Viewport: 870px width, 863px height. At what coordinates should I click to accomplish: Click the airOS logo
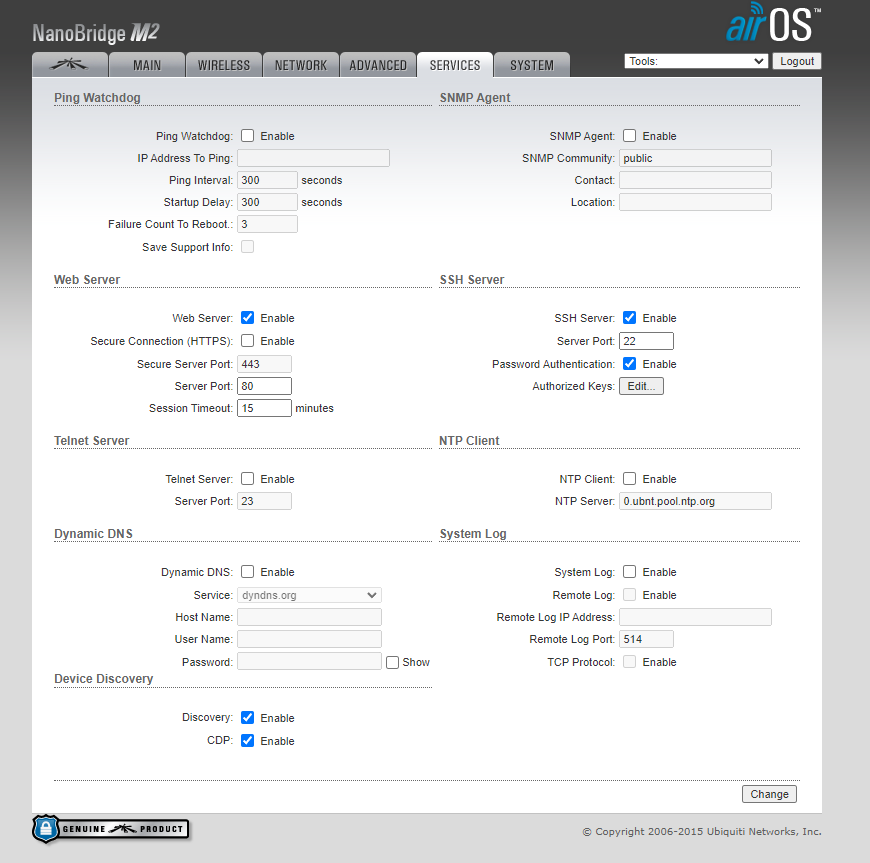click(773, 24)
